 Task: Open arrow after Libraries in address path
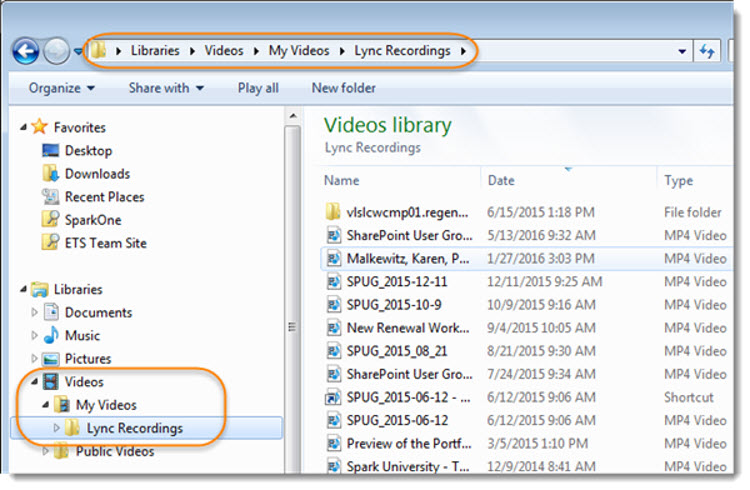[x=192, y=51]
